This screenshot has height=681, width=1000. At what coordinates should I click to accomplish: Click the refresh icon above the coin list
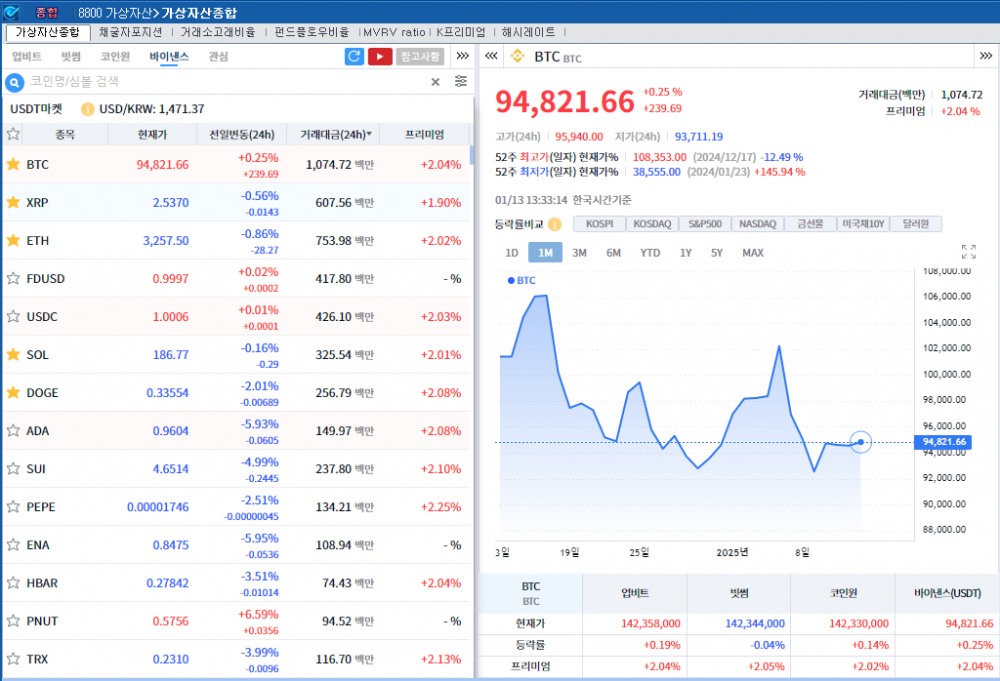[x=353, y=57]
